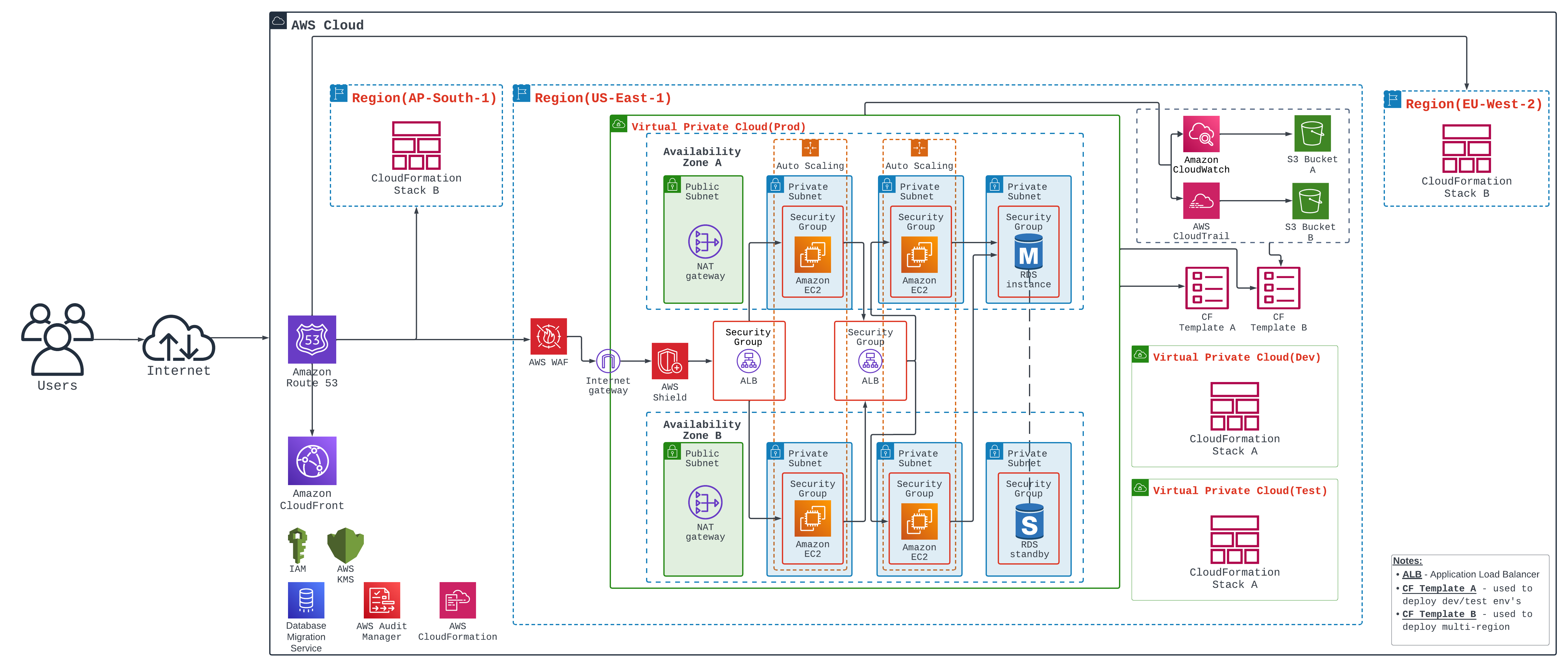Viewport: 1568px width, 667px height.
Task: Click the 'Virtual Private Cloud(Prod)' title
Action: [718, 127]
